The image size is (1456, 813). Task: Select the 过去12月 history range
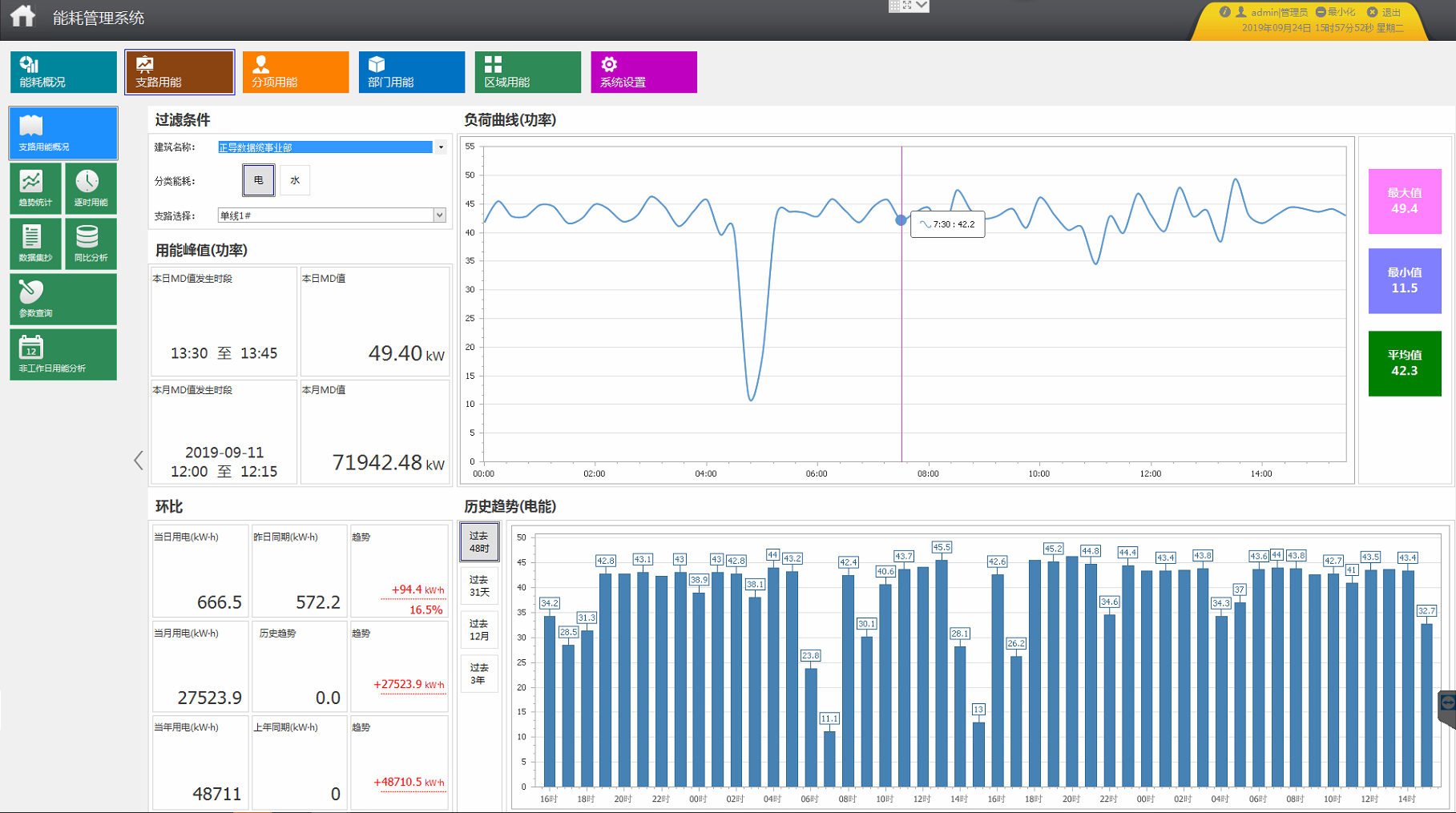click(479, 630)
